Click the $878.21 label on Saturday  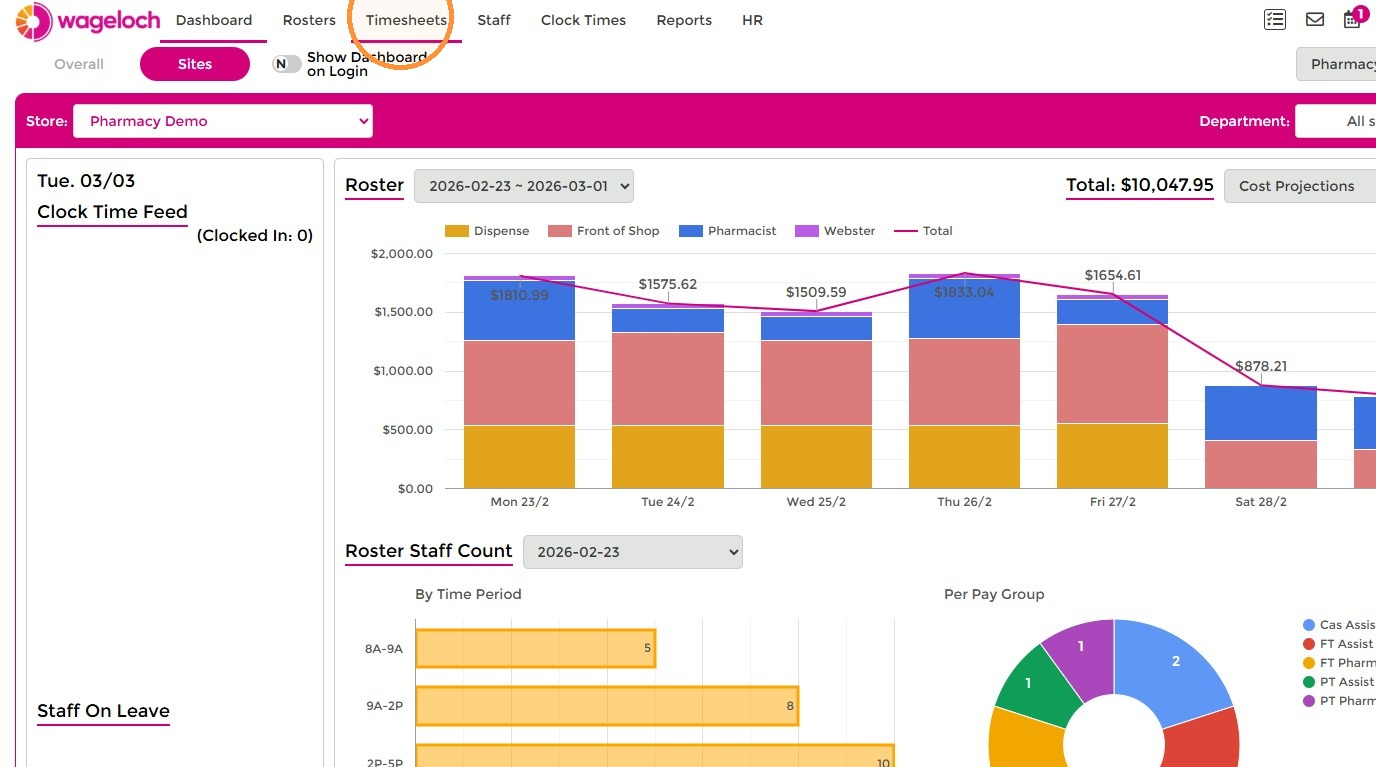click(1261, 366)
